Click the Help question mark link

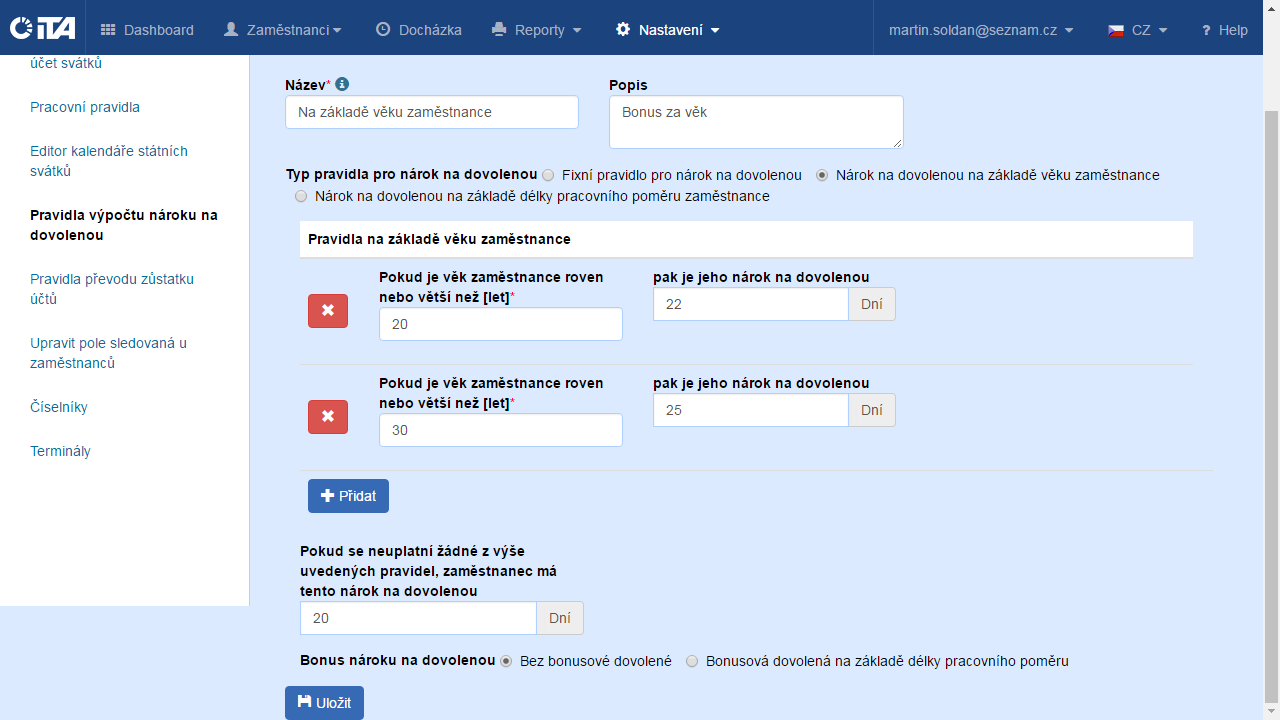pos(1224,30)
